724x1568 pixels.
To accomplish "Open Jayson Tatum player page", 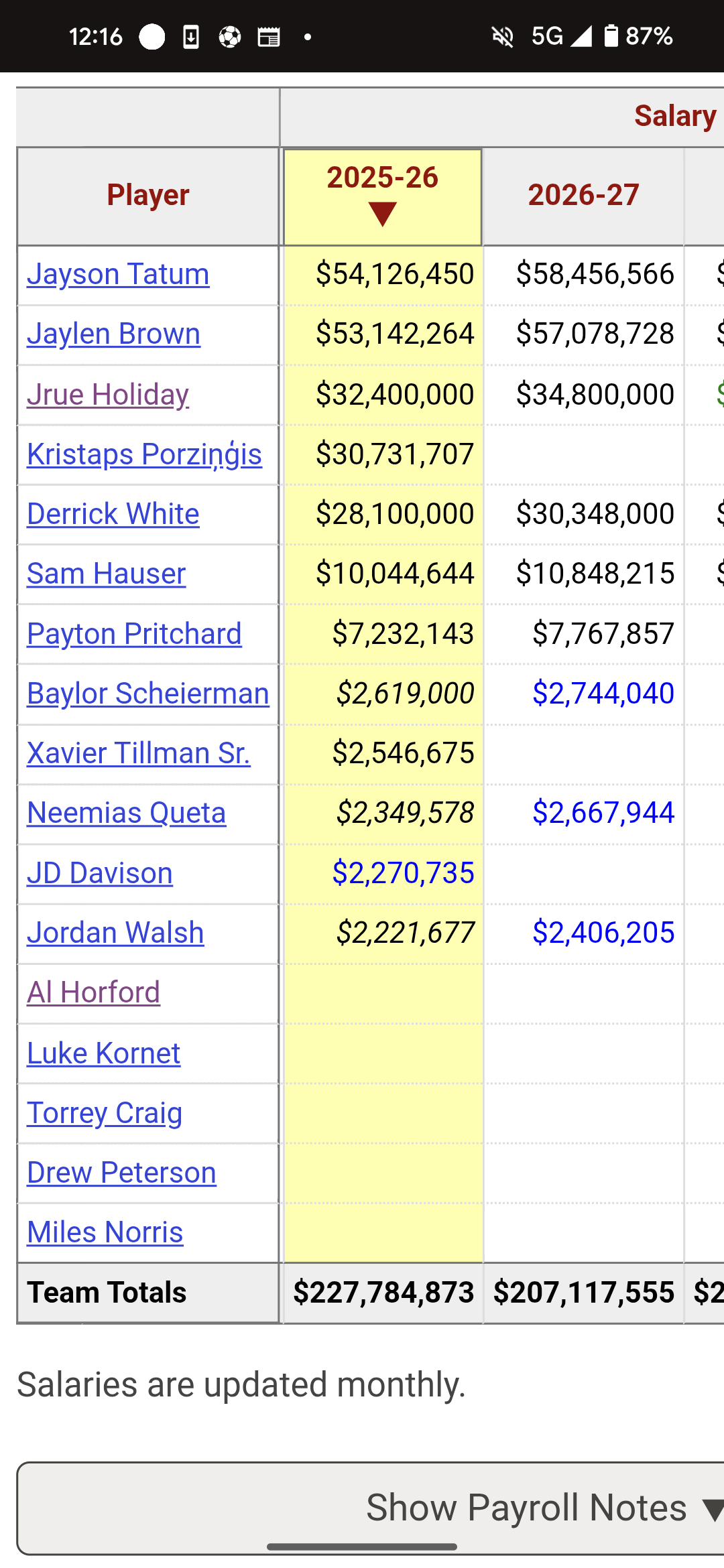I will pos(118,274).
